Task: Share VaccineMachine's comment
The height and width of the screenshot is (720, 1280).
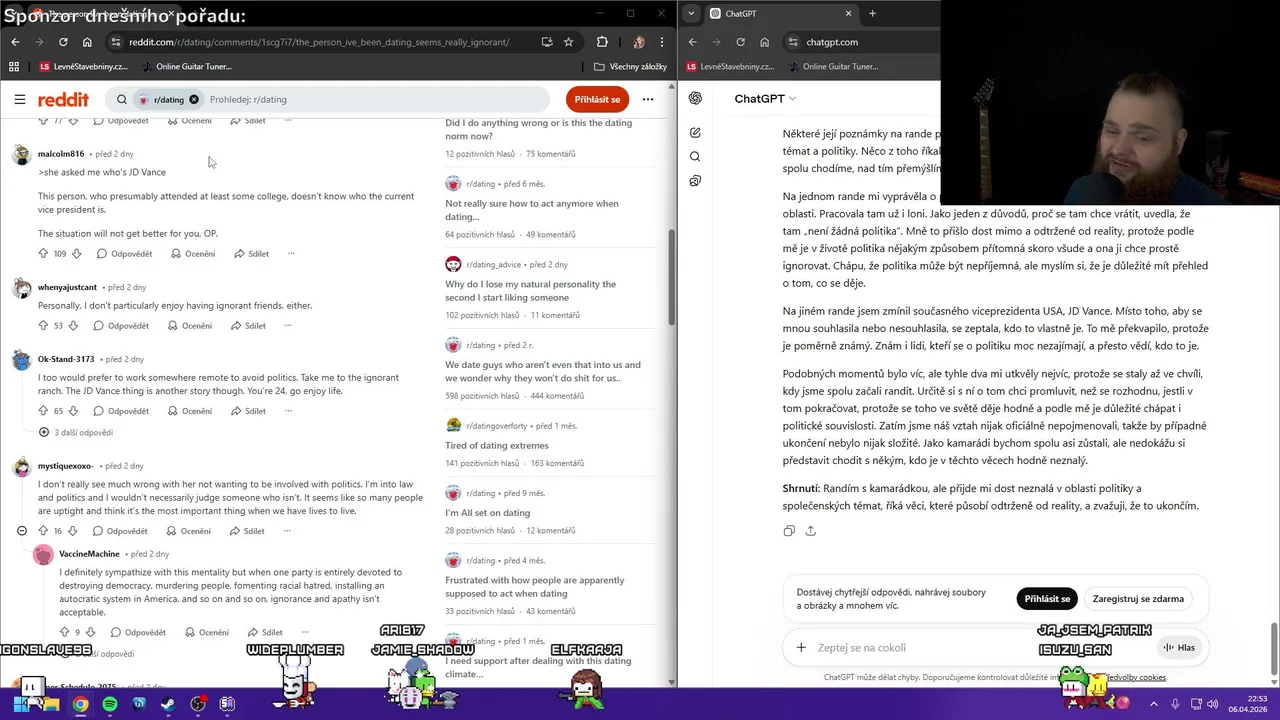Action: pos(265,632)
